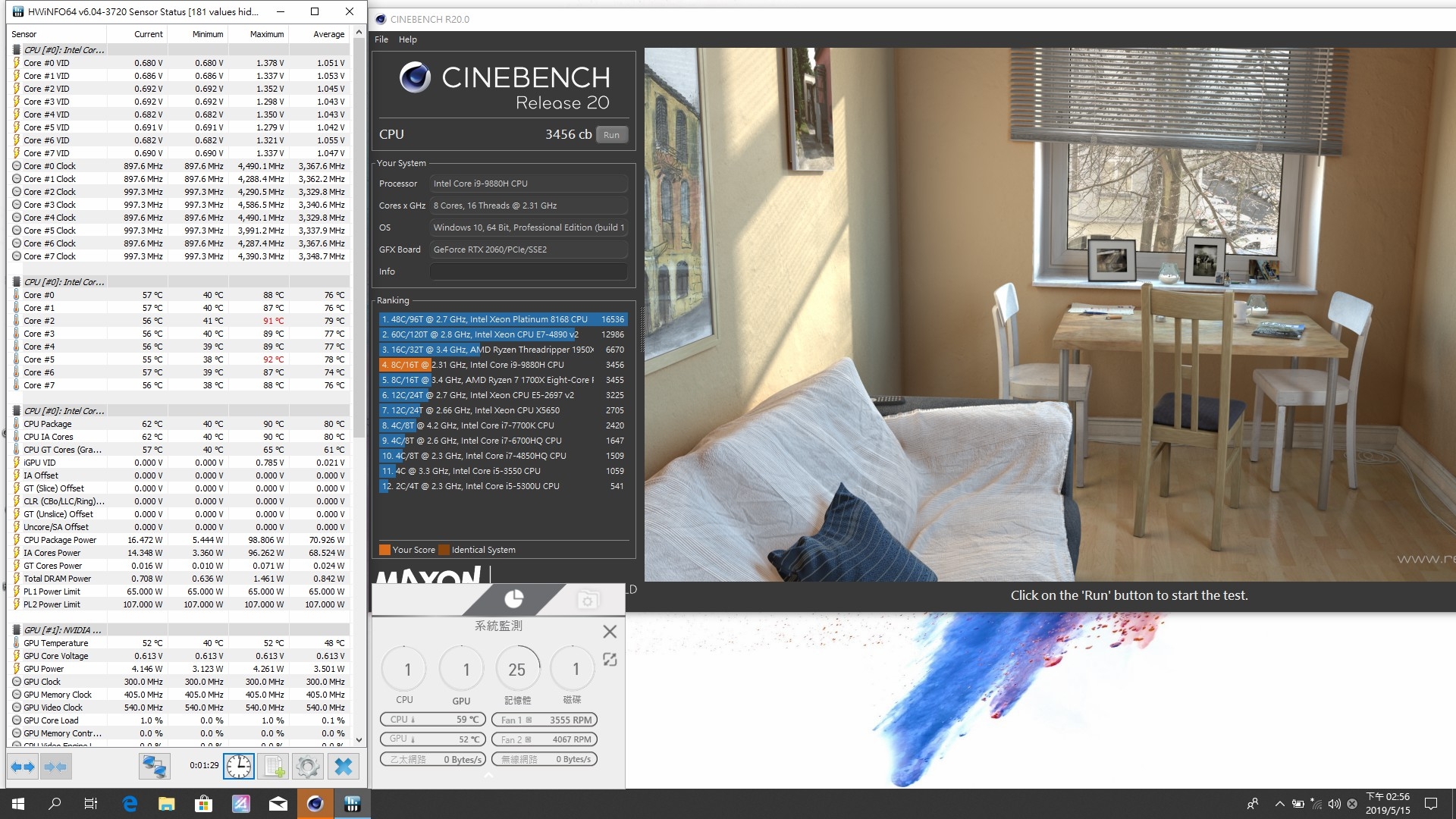Select ranking row Intel Core i9-9880H
The image size is (1456, 819).
coord(504,365)
